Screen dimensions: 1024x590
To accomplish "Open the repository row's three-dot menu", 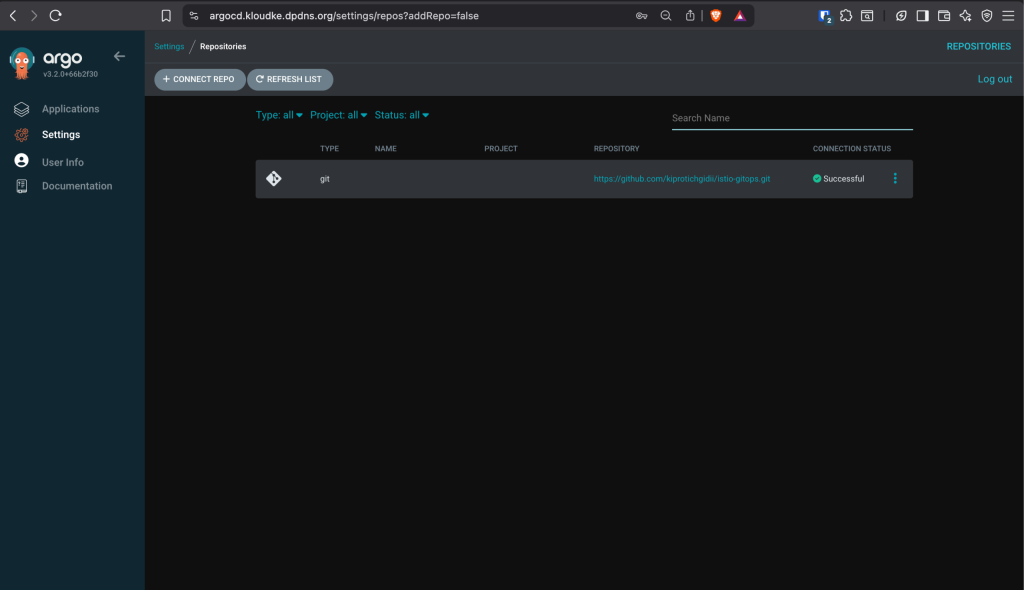I will 895,178.
